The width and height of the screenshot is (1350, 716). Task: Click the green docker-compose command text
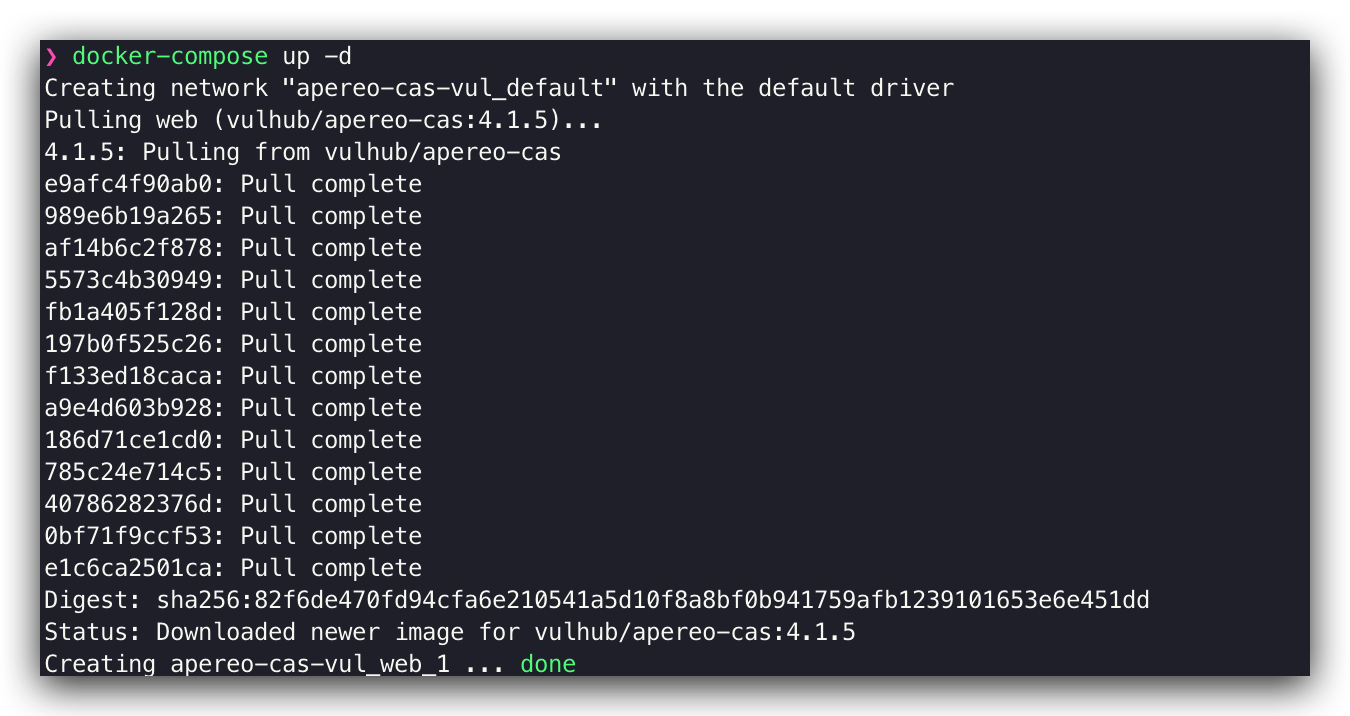tap(170, 57)
